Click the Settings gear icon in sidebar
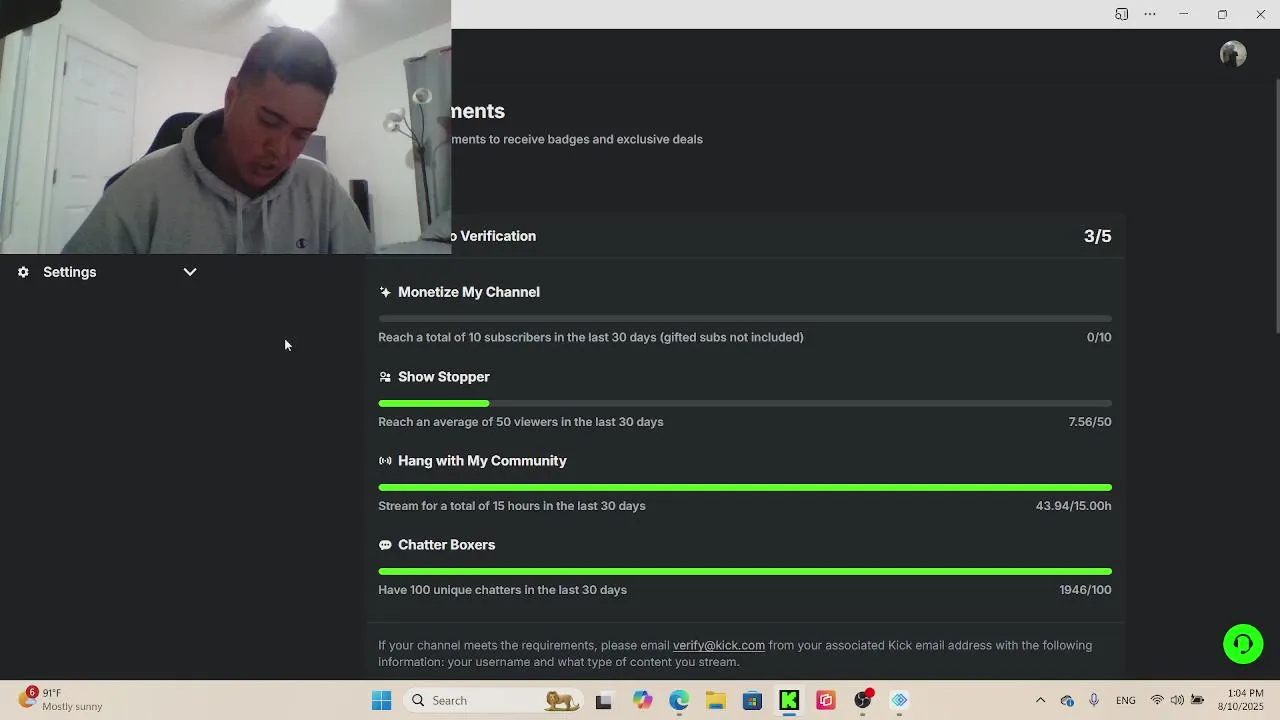Image resolution: width=1280 pixels, height=720 pixels. pos(23,272)
